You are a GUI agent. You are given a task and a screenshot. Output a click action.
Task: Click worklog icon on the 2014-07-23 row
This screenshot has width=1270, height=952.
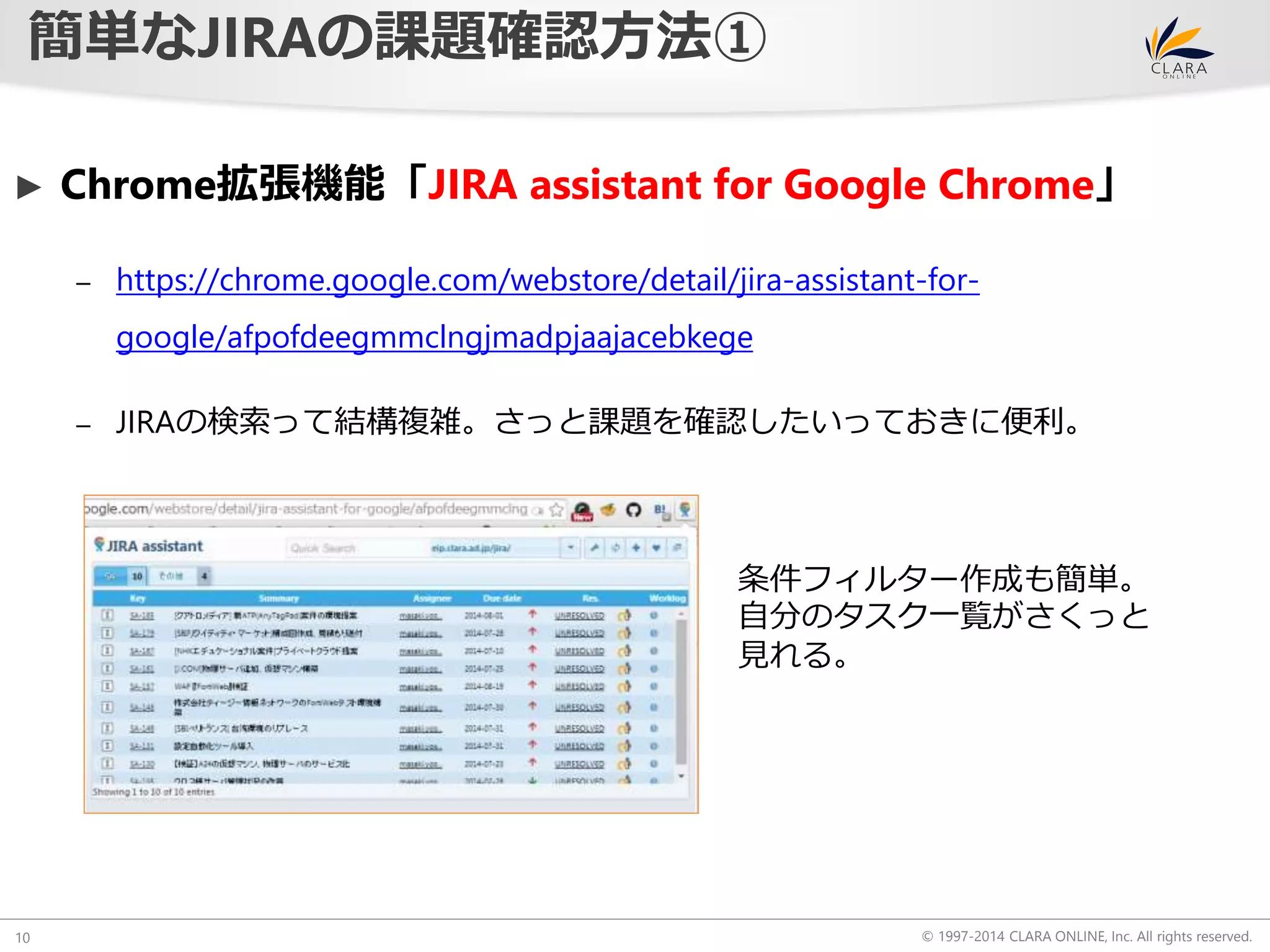[x=654, y=764]
